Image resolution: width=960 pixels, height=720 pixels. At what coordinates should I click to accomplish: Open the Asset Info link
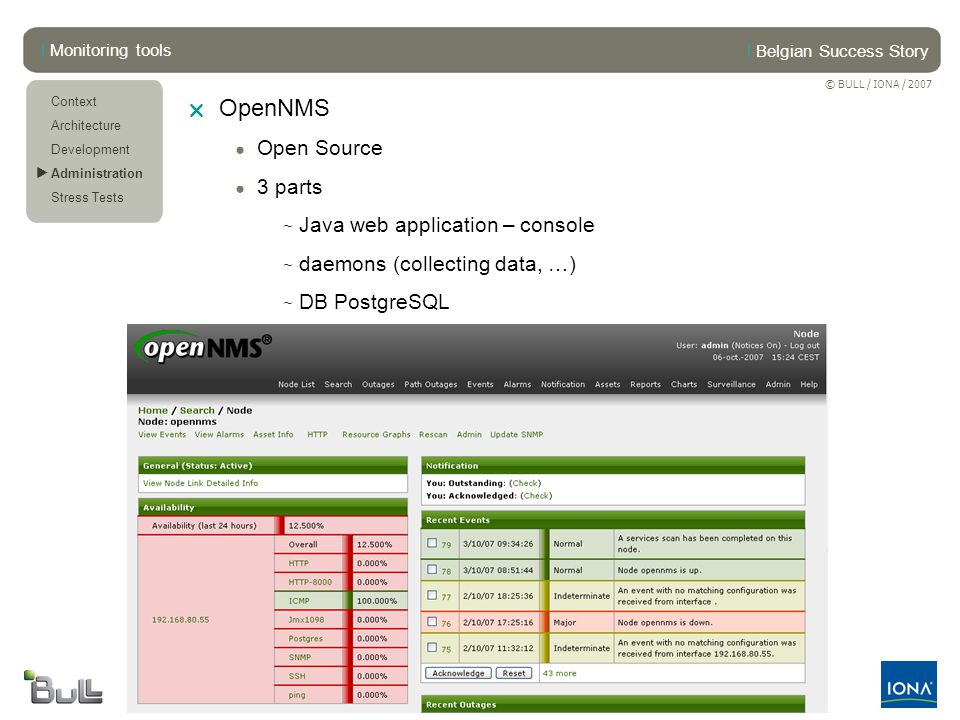[x=273, y=435]
